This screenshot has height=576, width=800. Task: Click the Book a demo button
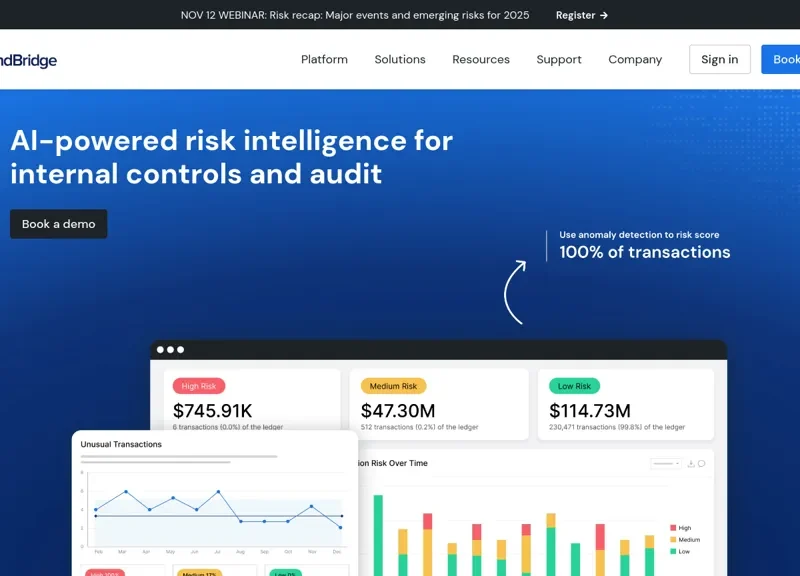58,223
